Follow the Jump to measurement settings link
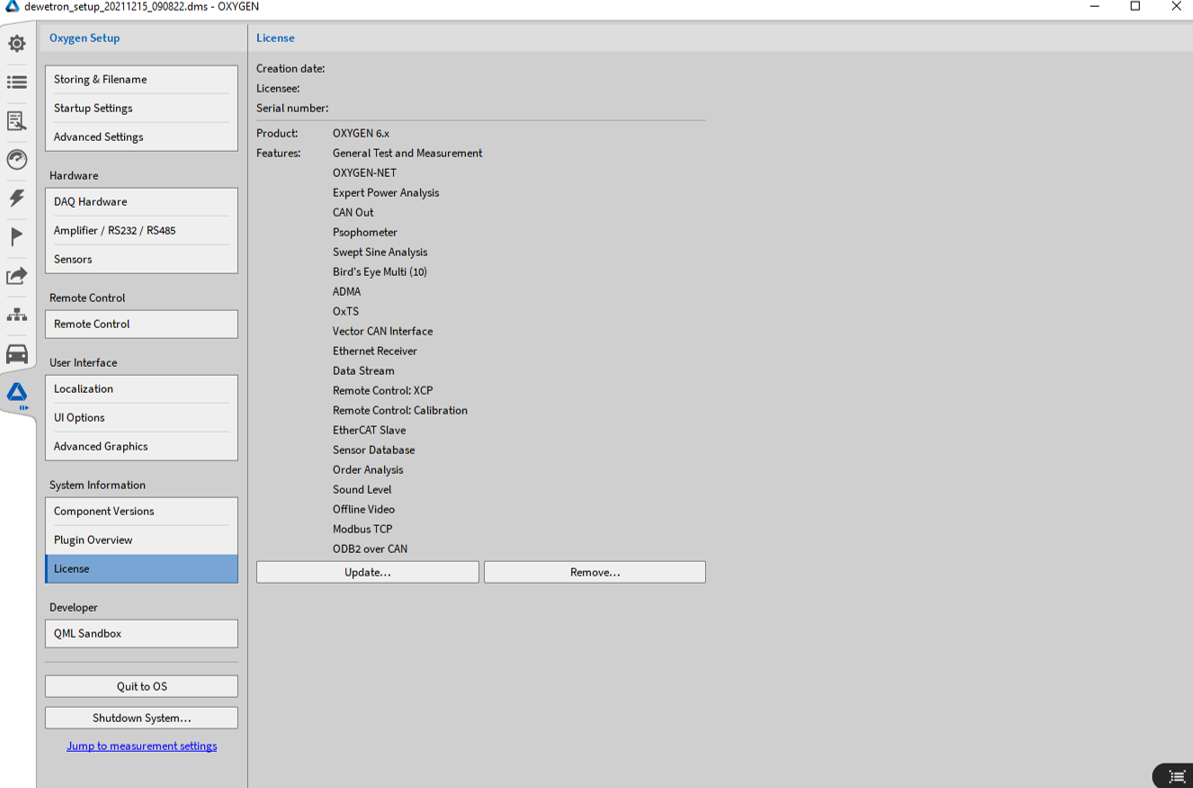Viewport: 1193px width, 788px height. point(141,746)
